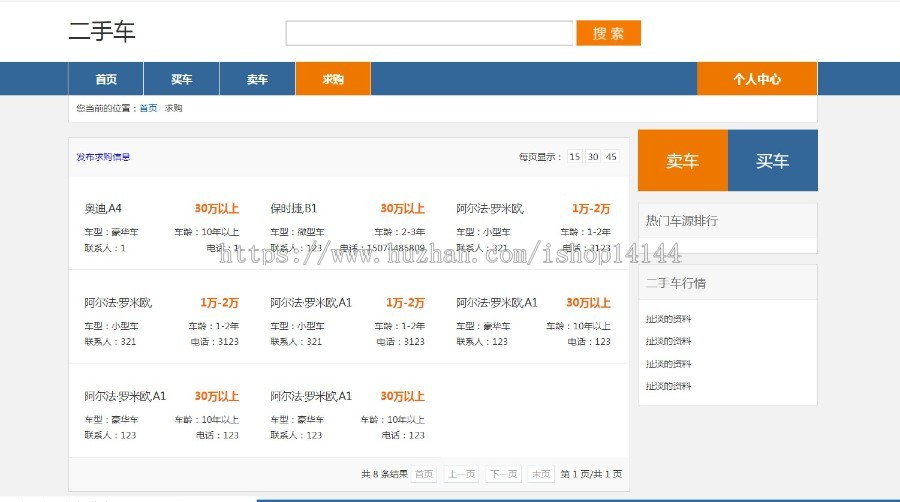Open the 卖车 tab in the navigation bar
The image size is (900, 502).
(x=257, y=79)
